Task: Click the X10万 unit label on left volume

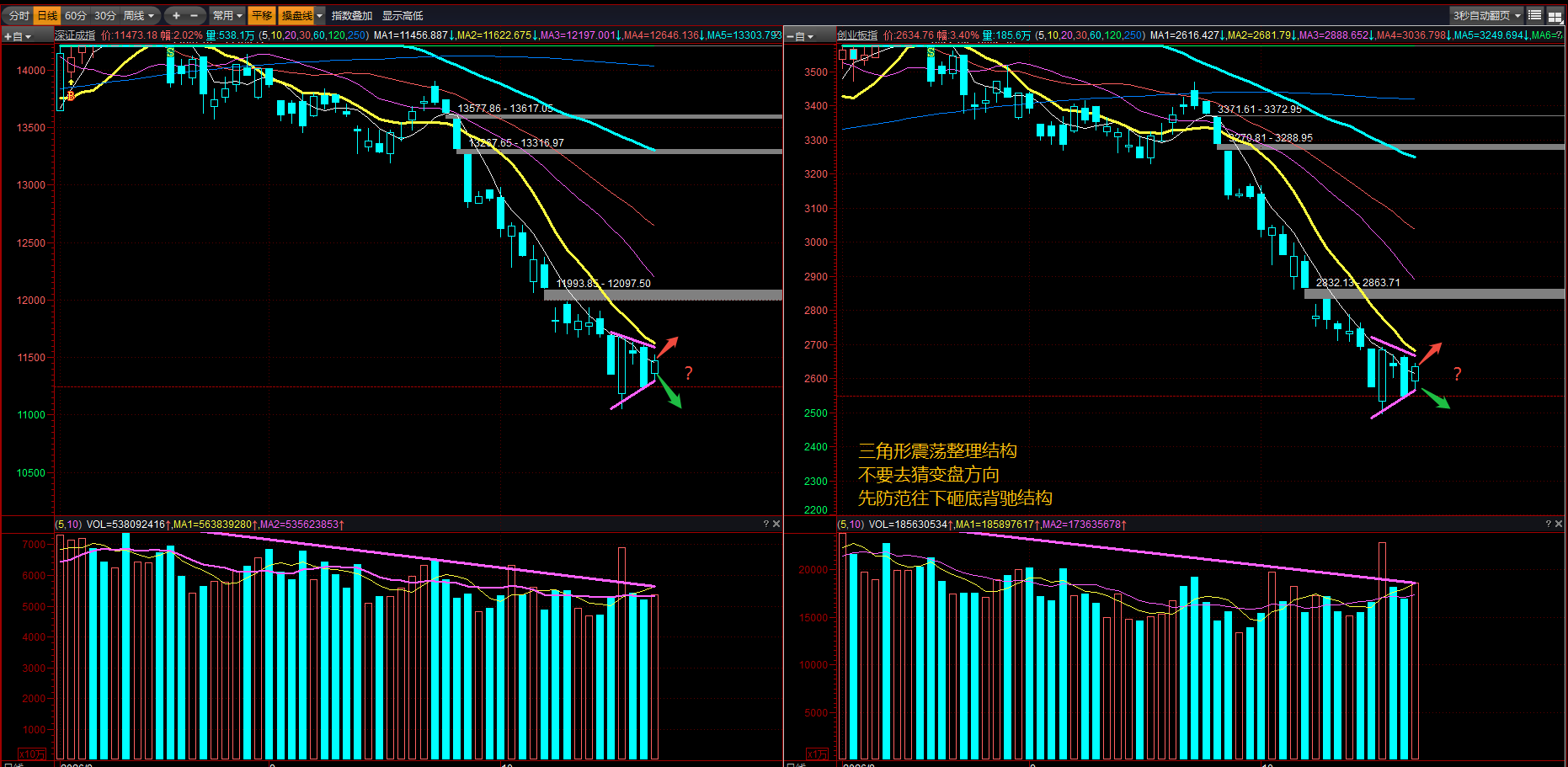Action: click(x=33, y=754)
